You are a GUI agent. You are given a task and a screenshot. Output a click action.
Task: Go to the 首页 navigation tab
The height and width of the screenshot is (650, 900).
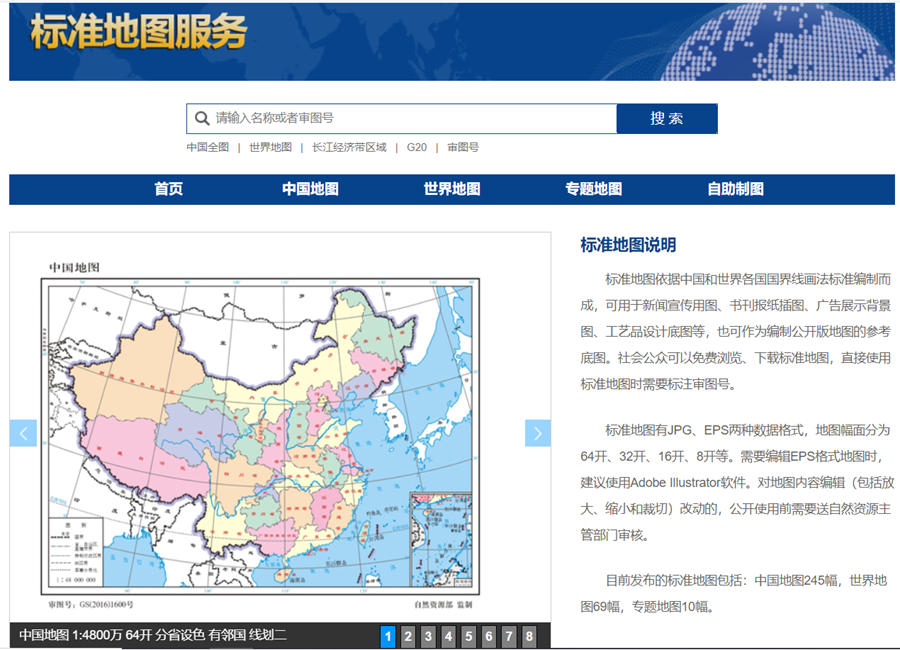pos(168,189)
